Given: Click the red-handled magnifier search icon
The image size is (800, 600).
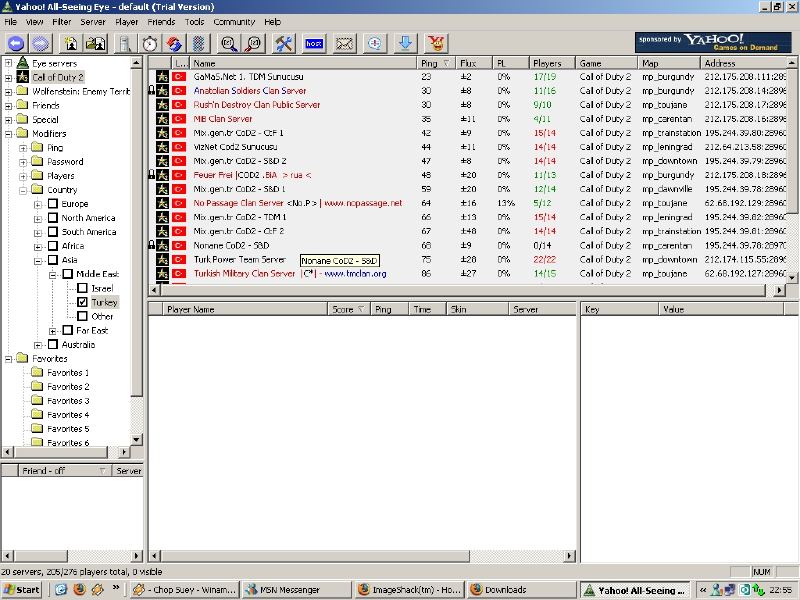Looking at the screenshot, I should point(254,43).
